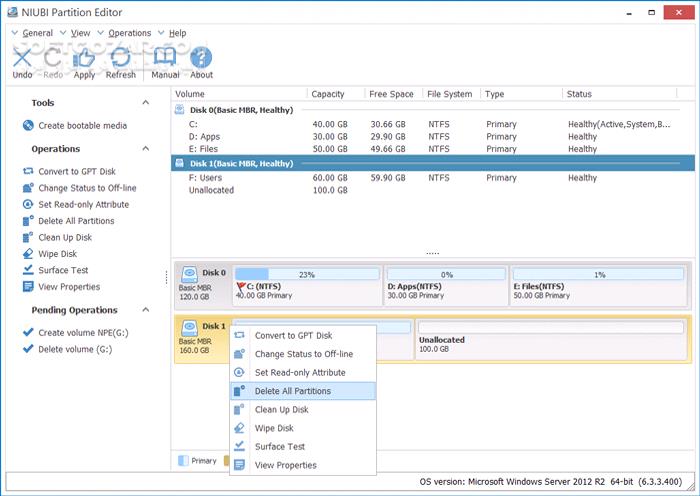Click E: Files 1% usage bar

[598, 274]
